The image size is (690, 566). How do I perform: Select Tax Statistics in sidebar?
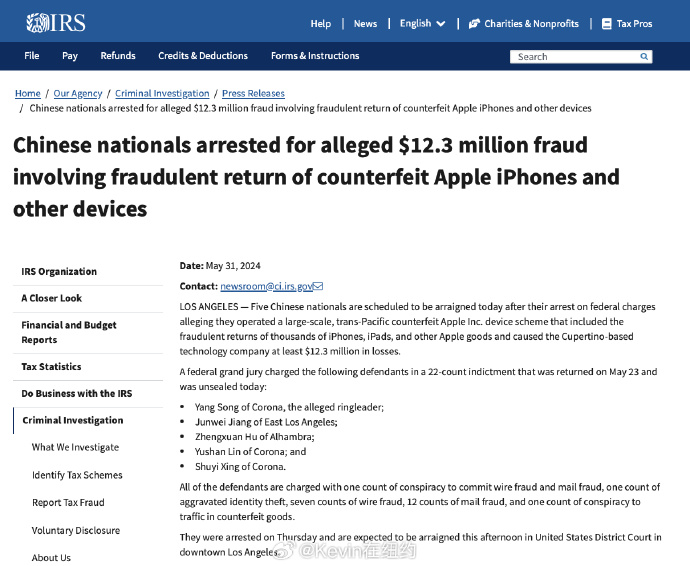pos(51,367)
